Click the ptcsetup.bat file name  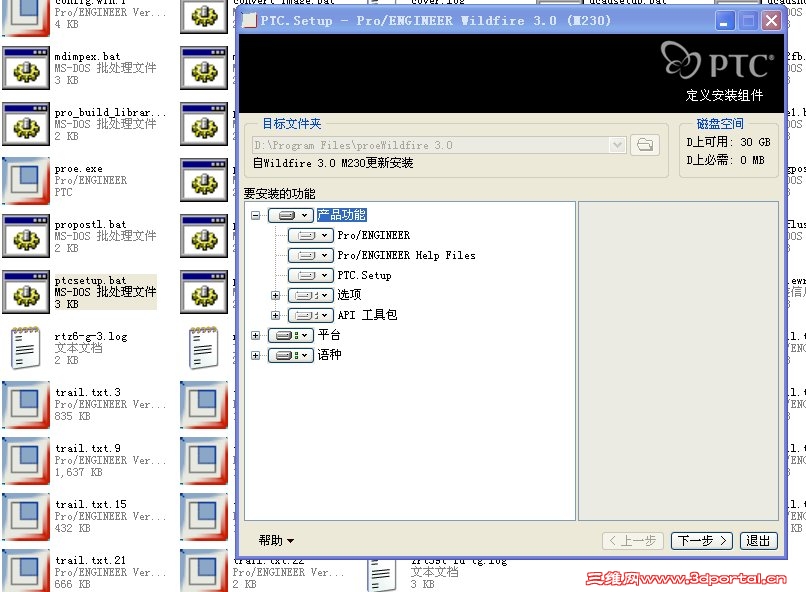point(90,281)
